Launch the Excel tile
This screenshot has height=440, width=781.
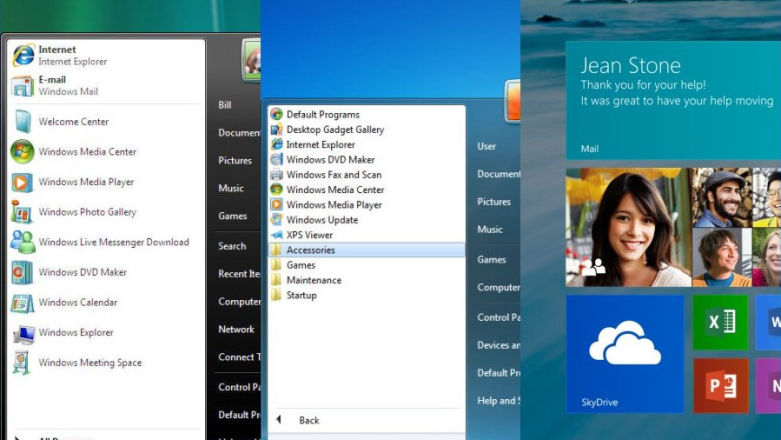[721, 322]
